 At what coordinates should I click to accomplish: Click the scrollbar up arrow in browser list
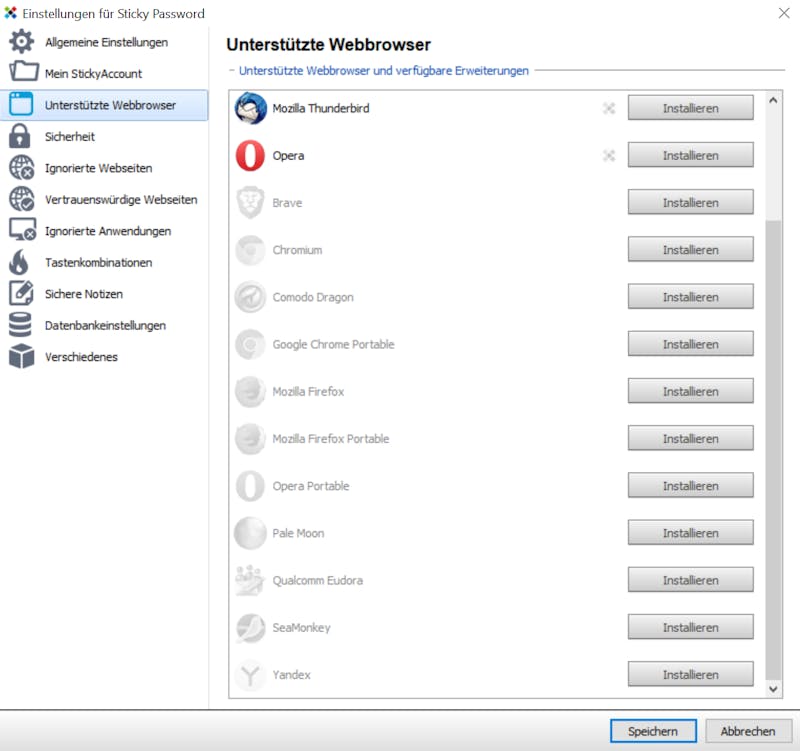coord(773,101)
